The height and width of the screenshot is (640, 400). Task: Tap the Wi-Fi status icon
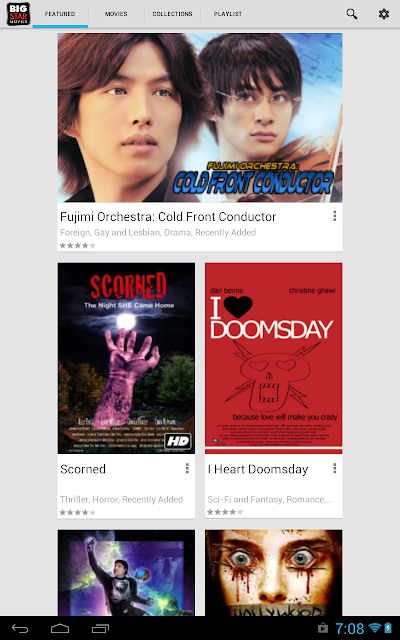pos(374,628)
